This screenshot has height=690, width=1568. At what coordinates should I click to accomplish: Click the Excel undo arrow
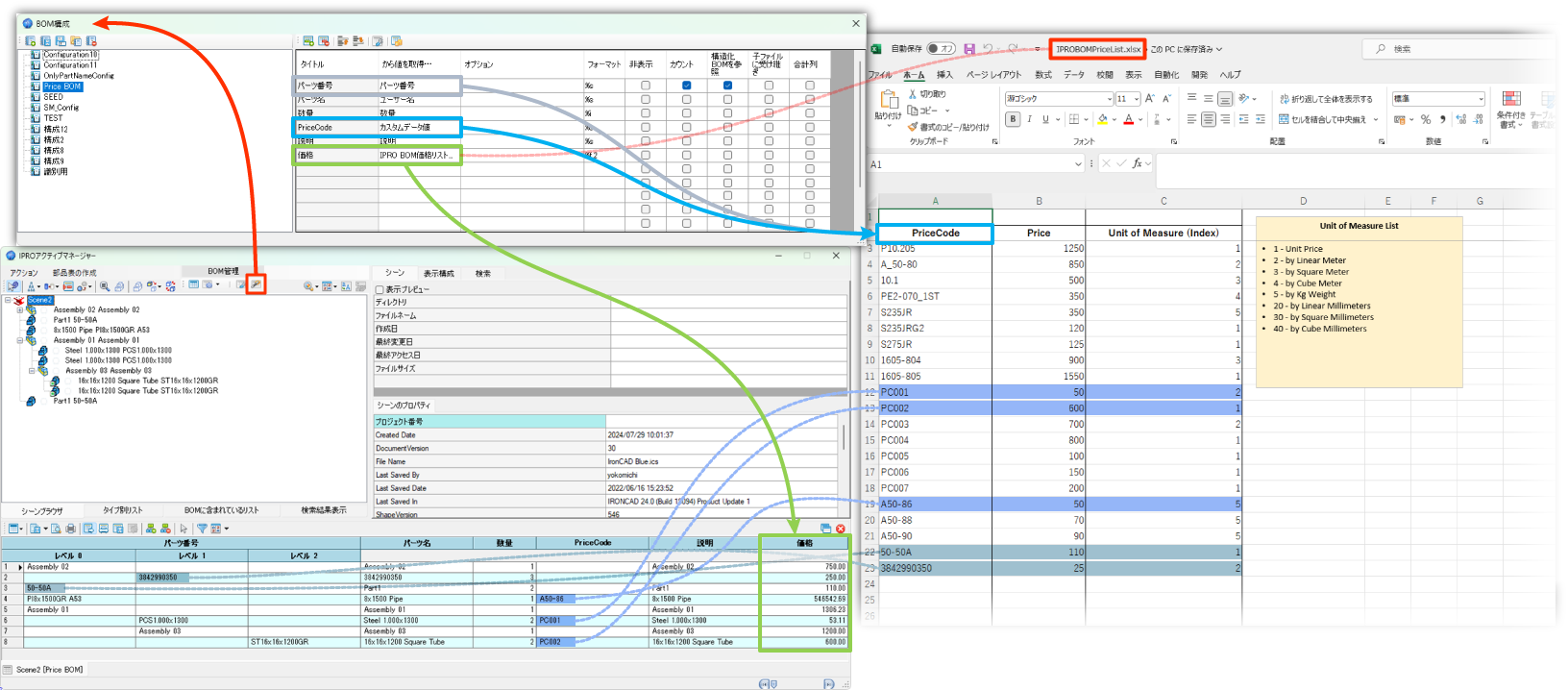pyautogui.click(x=988, y=49)
